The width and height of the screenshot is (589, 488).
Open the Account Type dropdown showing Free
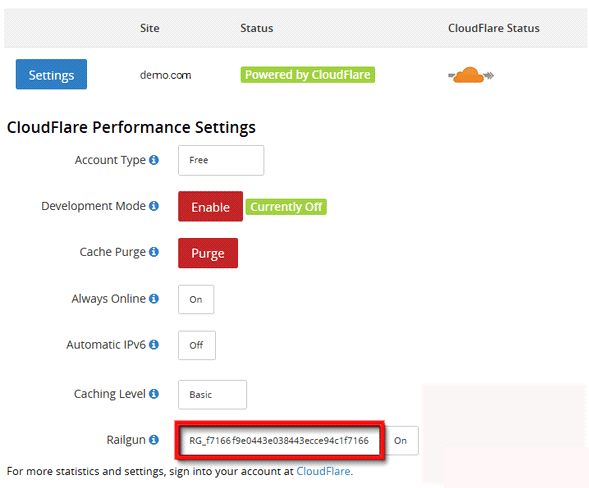221,160
